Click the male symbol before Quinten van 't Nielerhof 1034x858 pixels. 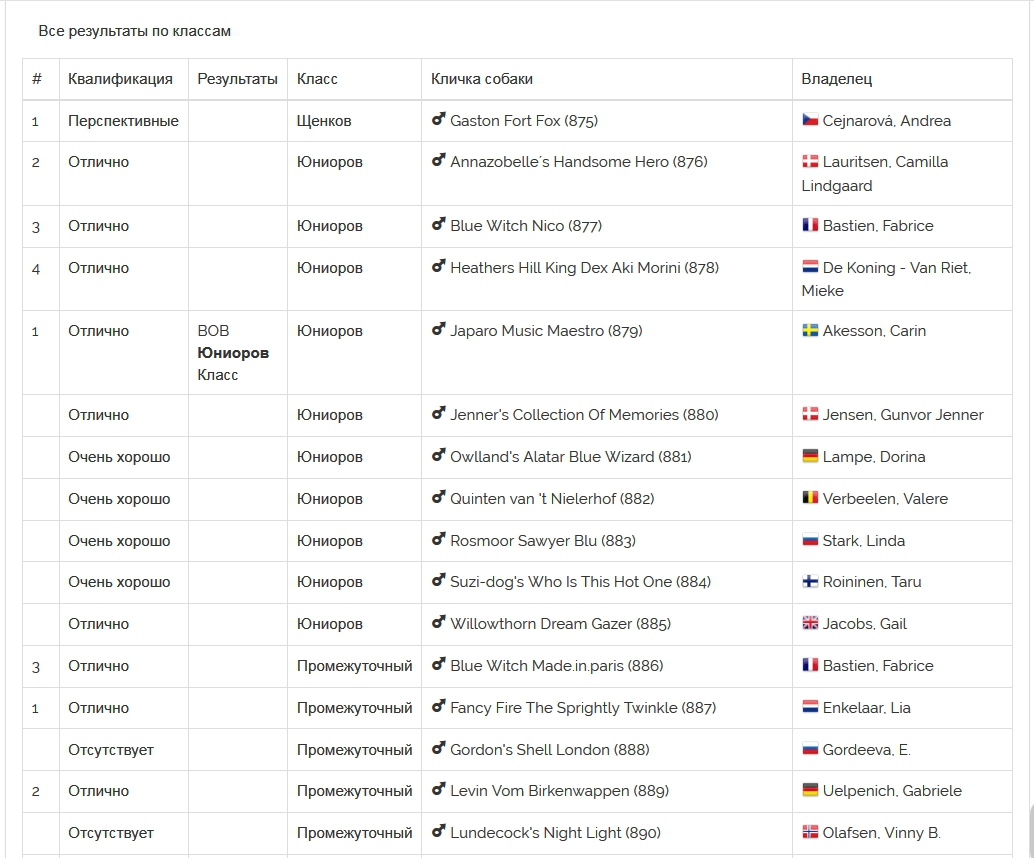tap(439, 497)
